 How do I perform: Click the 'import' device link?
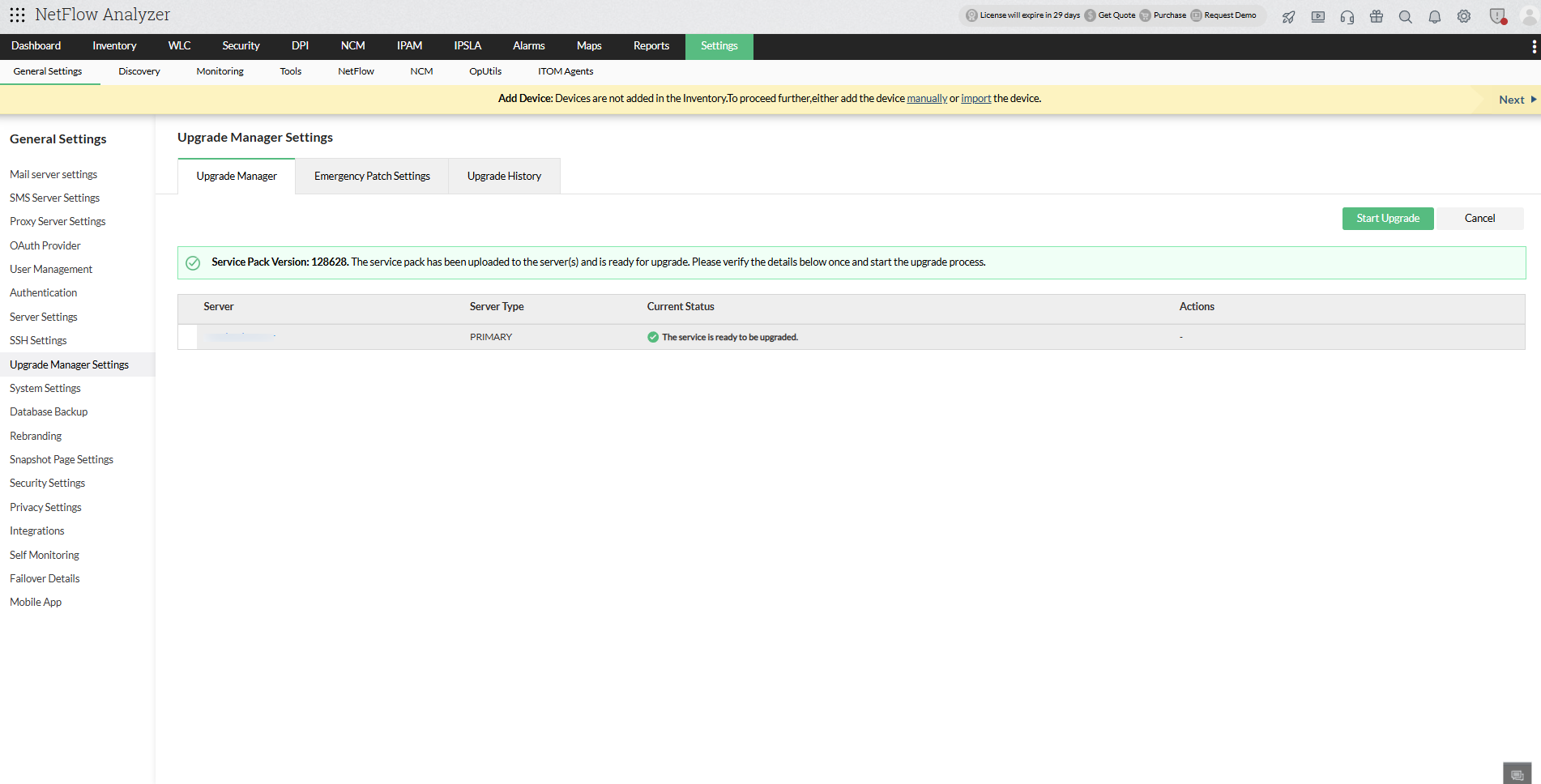point(976,99)
